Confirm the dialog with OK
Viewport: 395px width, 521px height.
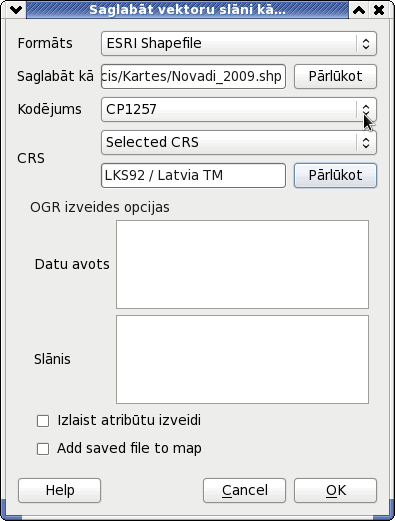[x=335, y=490]
